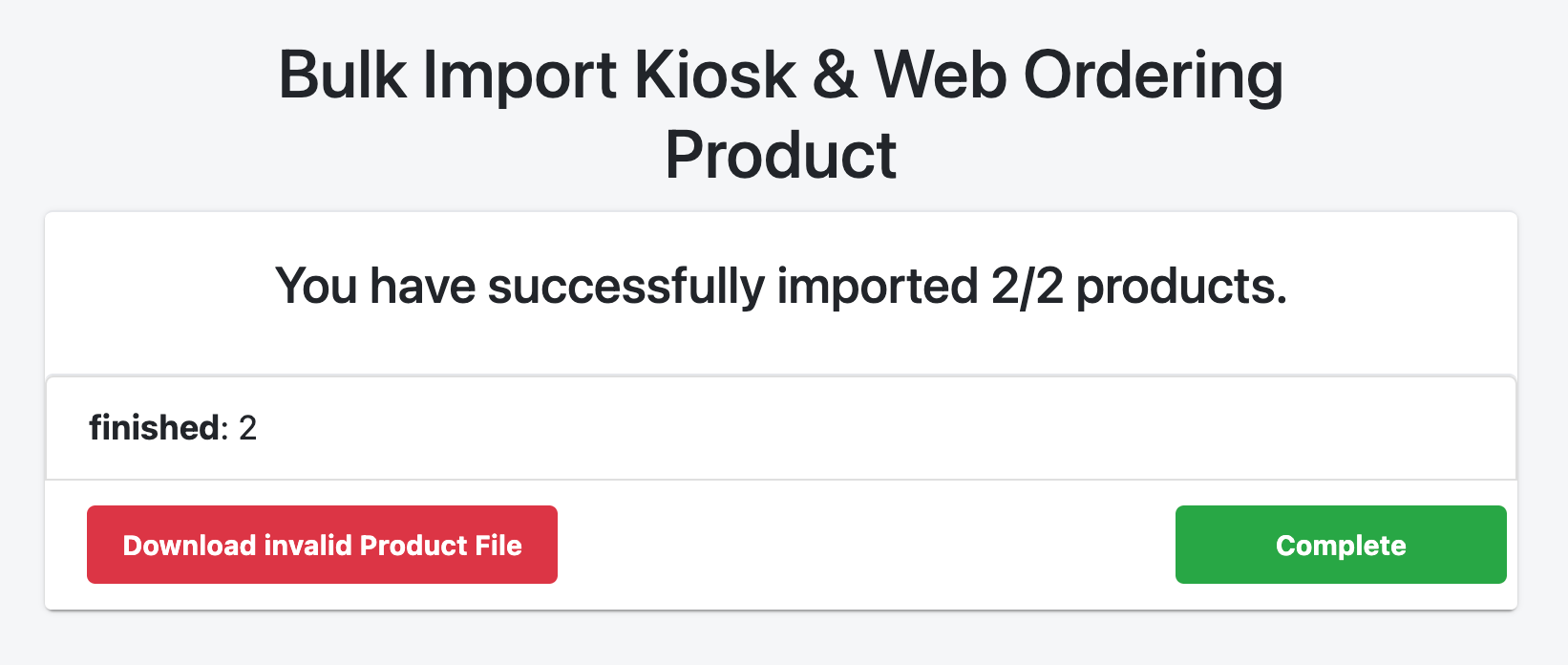Viewport: 1568px width, 665px height.
Task: Select the finished status row
Action: [780, 428]
